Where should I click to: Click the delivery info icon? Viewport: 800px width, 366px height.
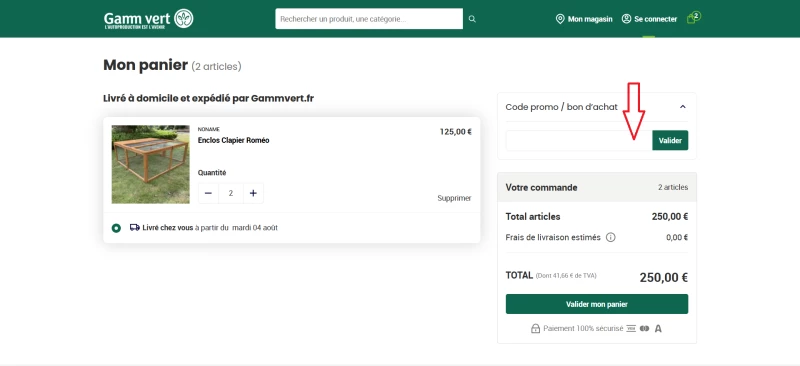coord(610,237)
